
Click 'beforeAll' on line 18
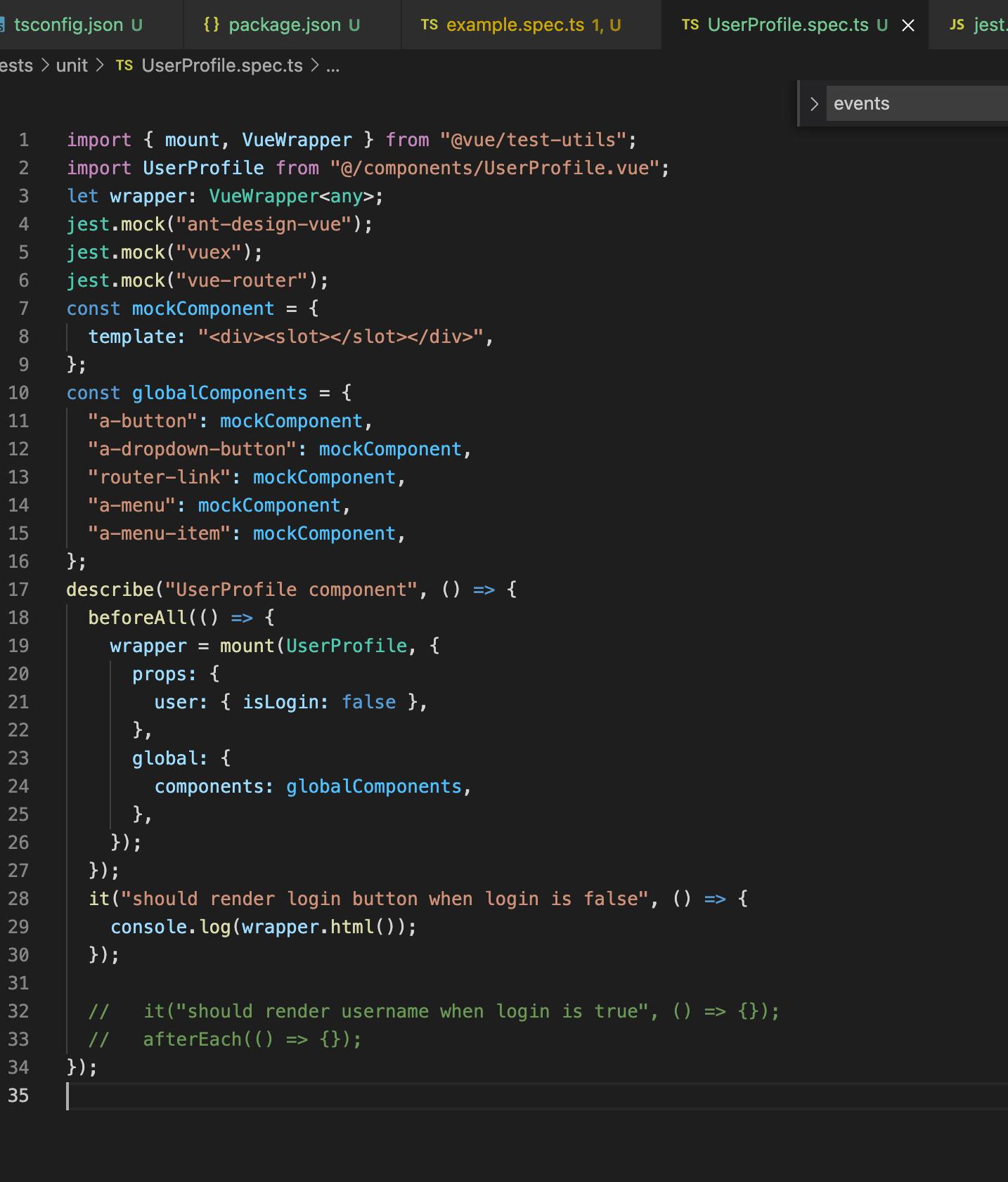tap(138, 618)
